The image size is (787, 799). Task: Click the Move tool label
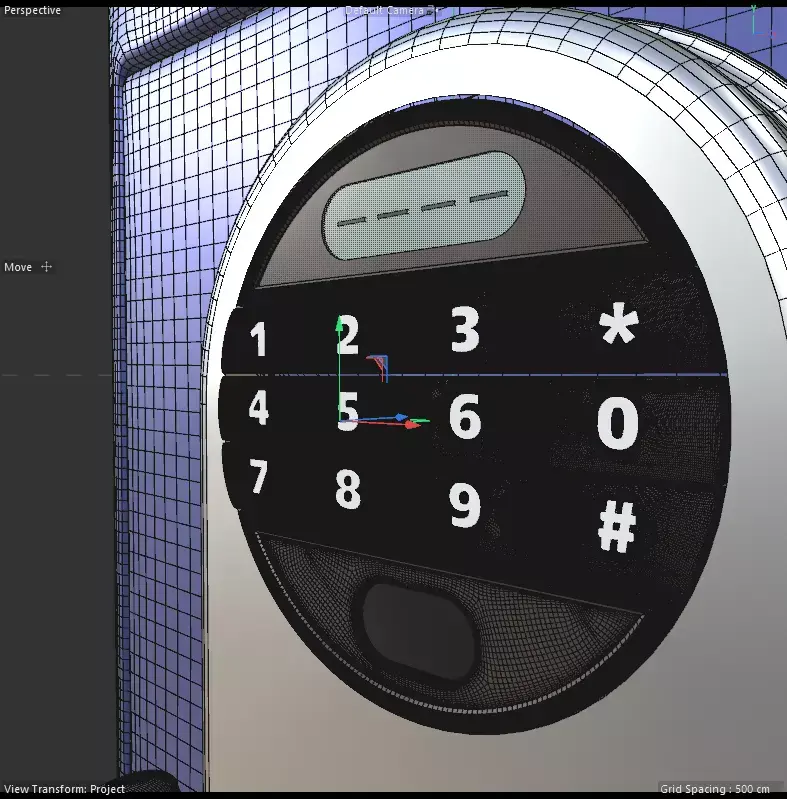(18, 267)
